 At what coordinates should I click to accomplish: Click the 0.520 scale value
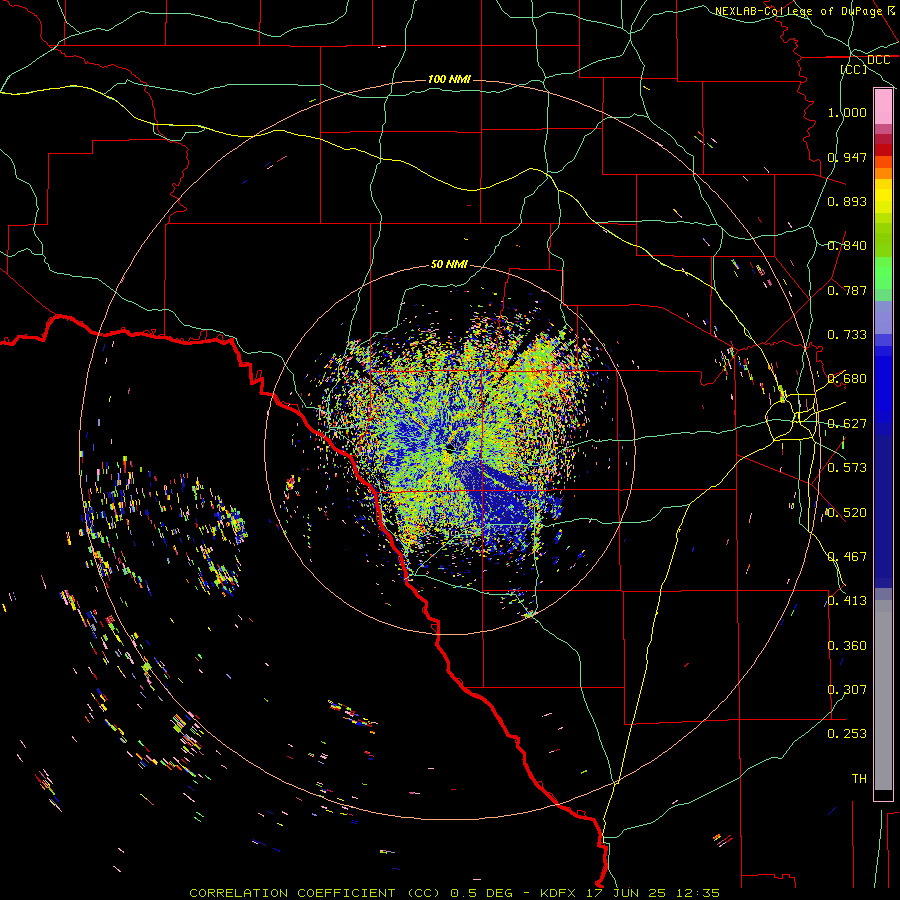[847, 513]
